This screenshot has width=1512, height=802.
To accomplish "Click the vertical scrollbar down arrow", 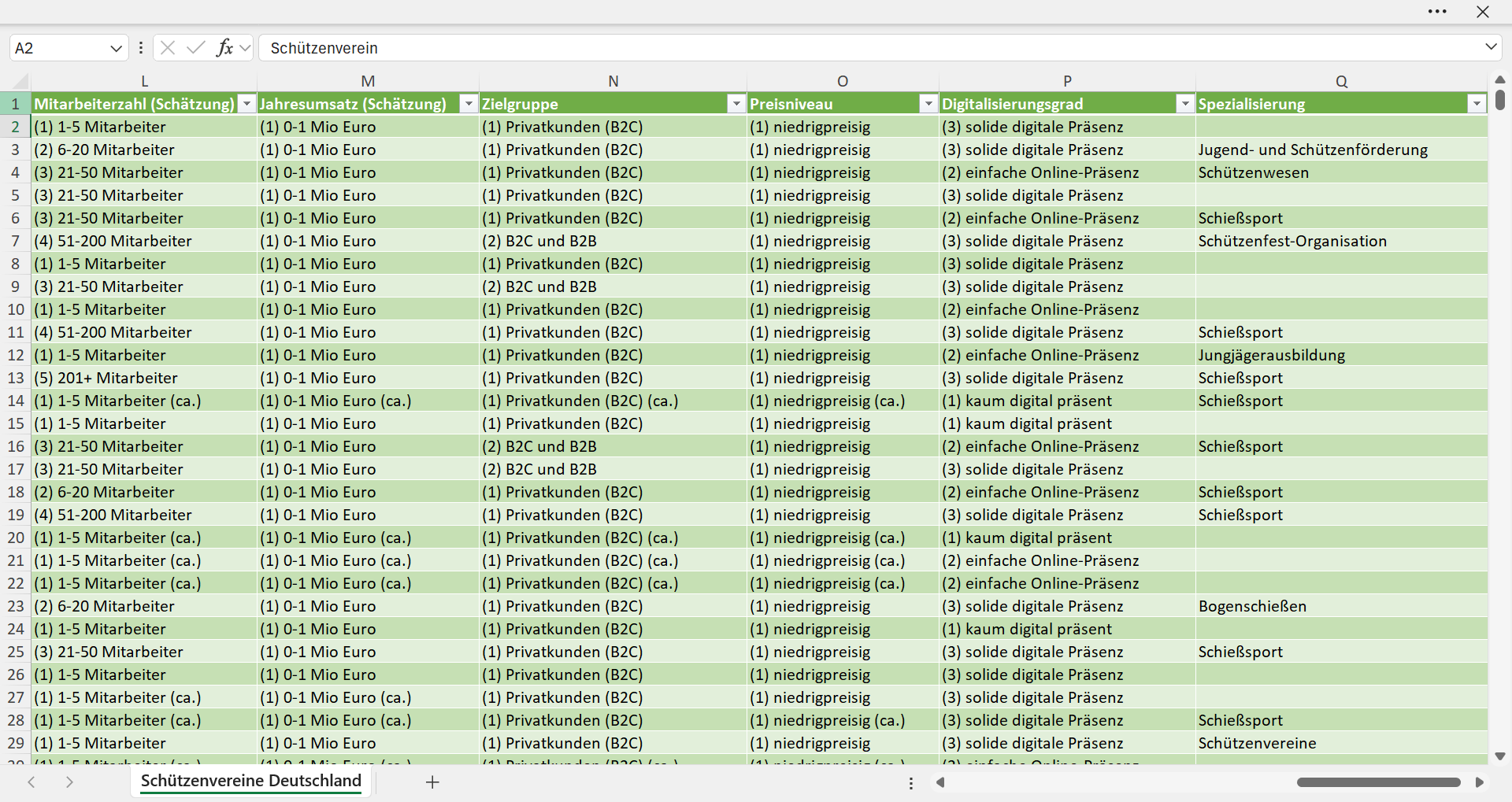I will 1500,756.
